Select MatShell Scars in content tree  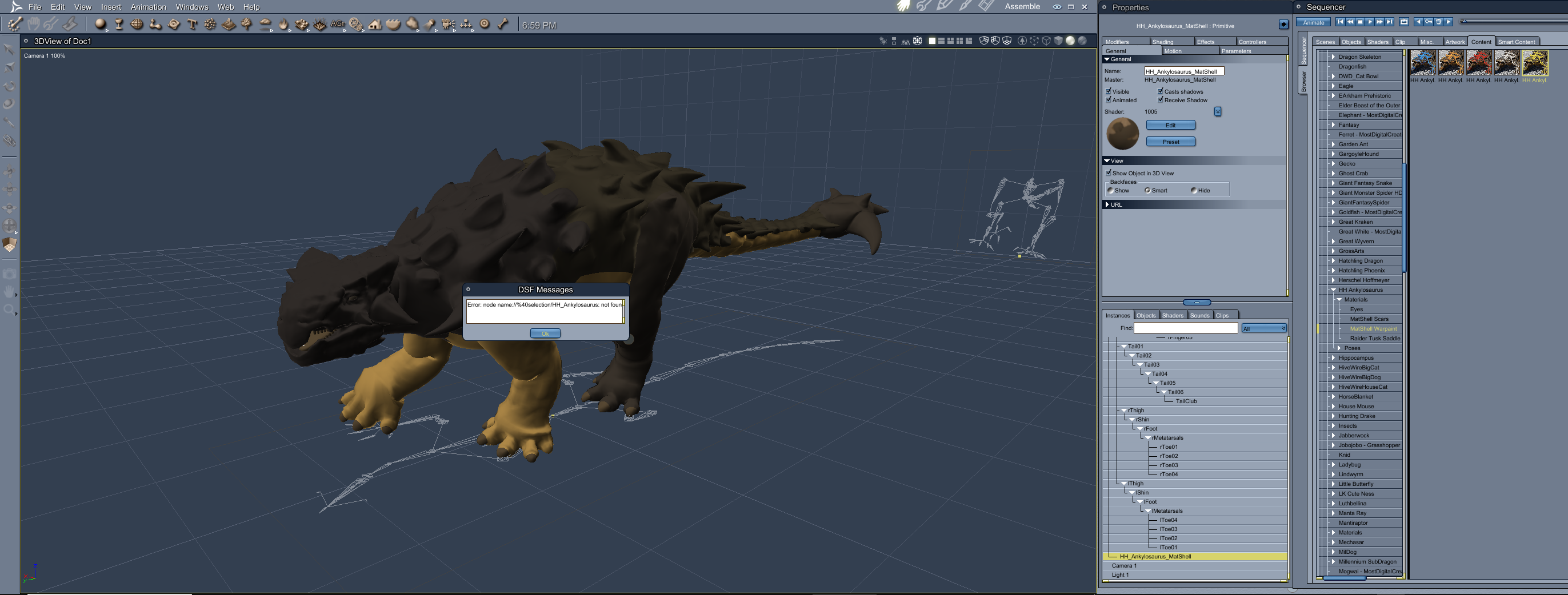(x=1369, y=319)
